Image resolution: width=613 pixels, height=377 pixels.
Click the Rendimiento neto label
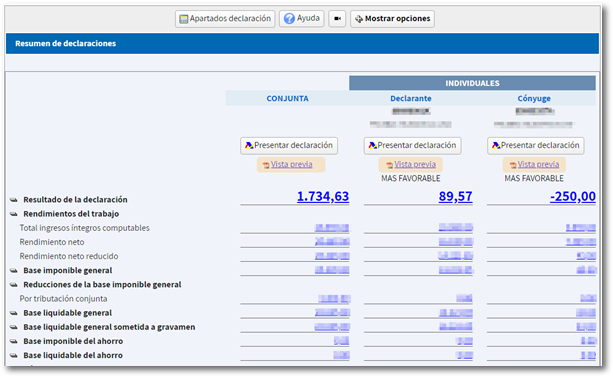(x=52, y=242)
